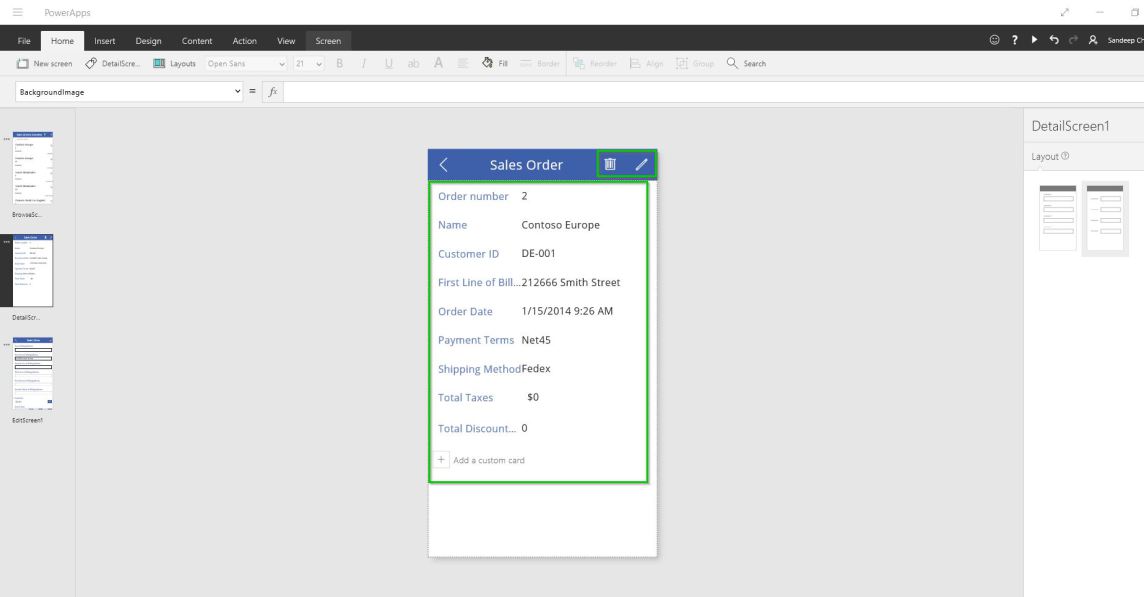Switch to the Action tab
This screenshot has height=597, width=1144.
pyautogui.click(x=244, y=41)
